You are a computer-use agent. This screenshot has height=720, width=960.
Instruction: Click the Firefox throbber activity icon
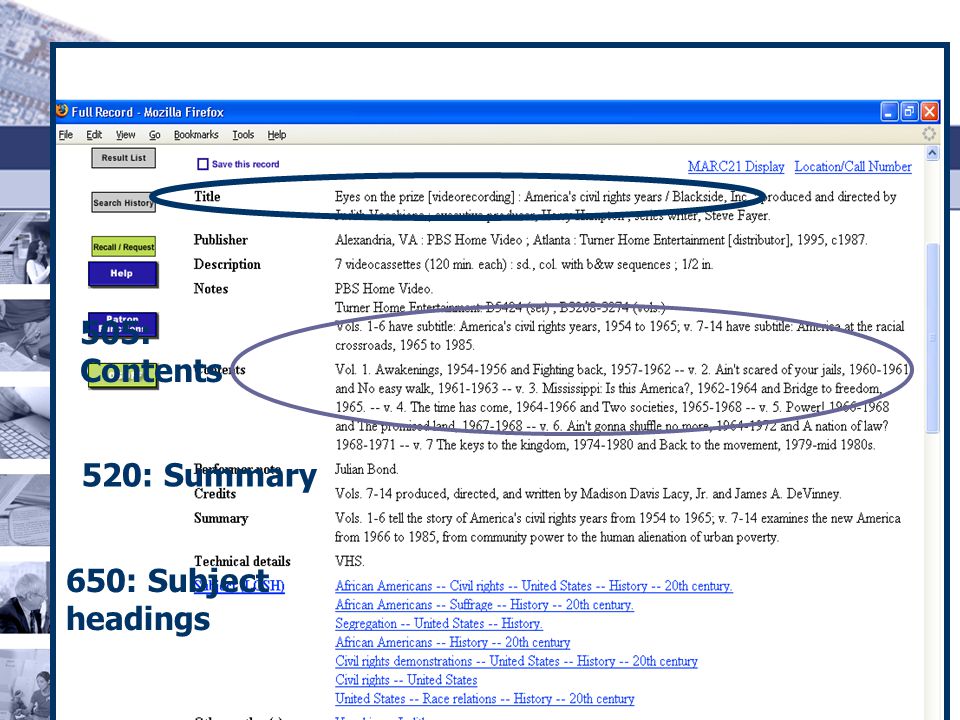(929, 134)
